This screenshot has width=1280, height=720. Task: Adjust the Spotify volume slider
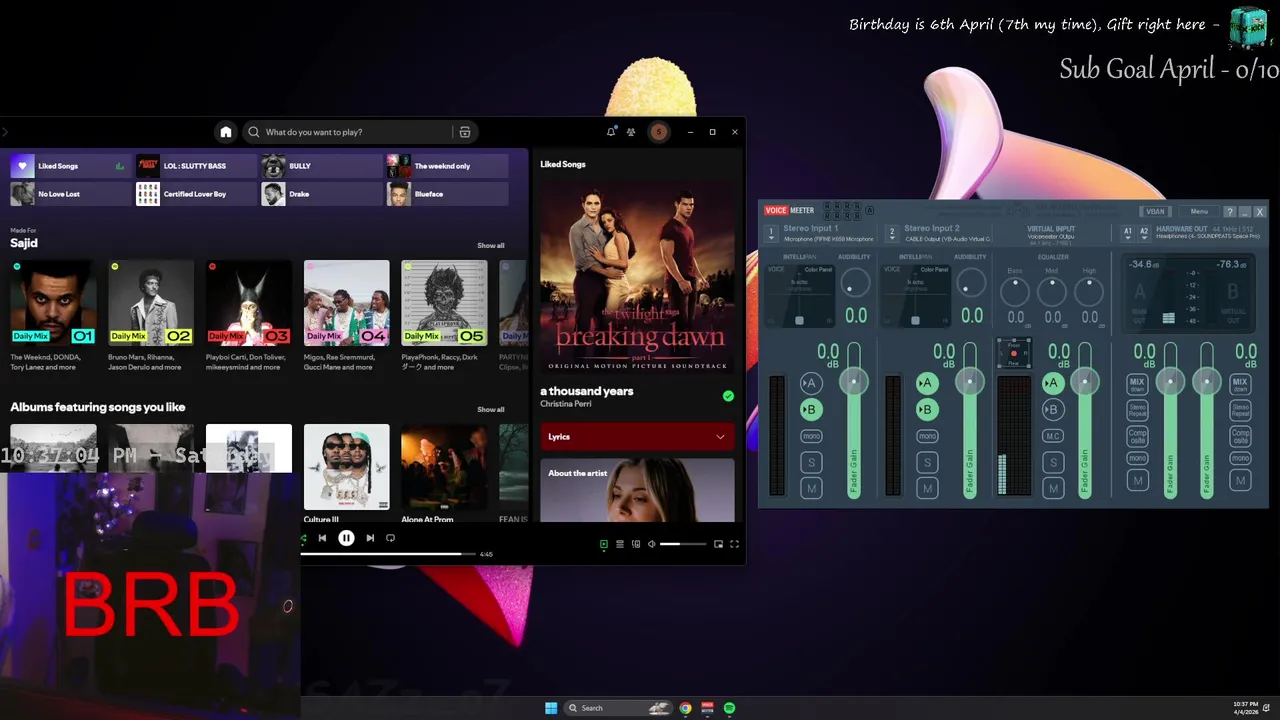683,544
